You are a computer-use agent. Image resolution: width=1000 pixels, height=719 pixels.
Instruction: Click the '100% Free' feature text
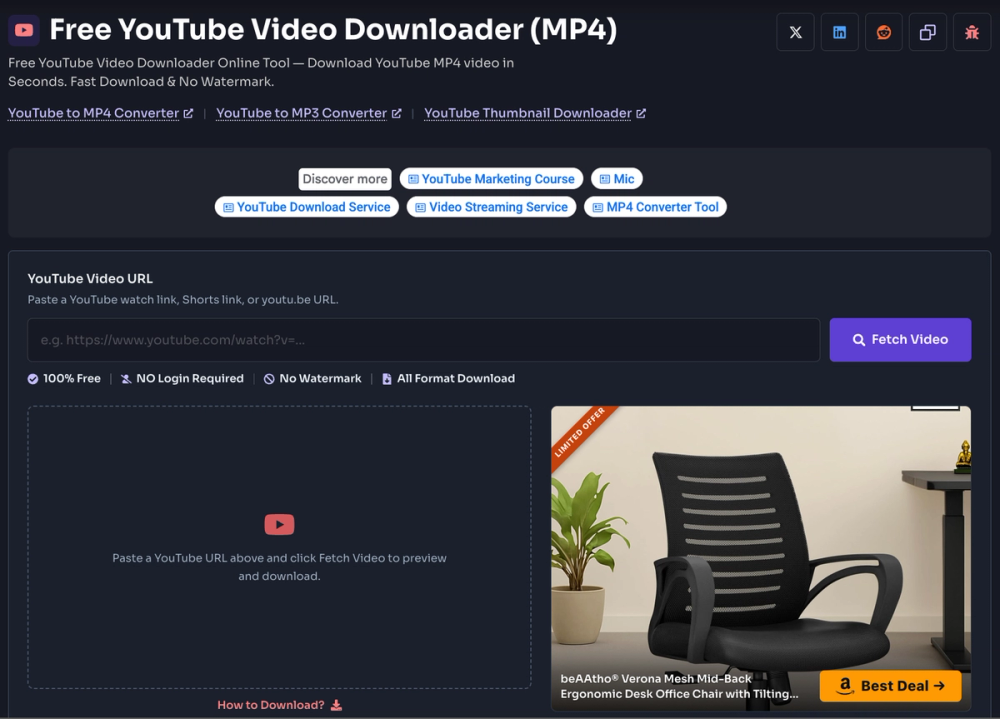click(71, 378)
